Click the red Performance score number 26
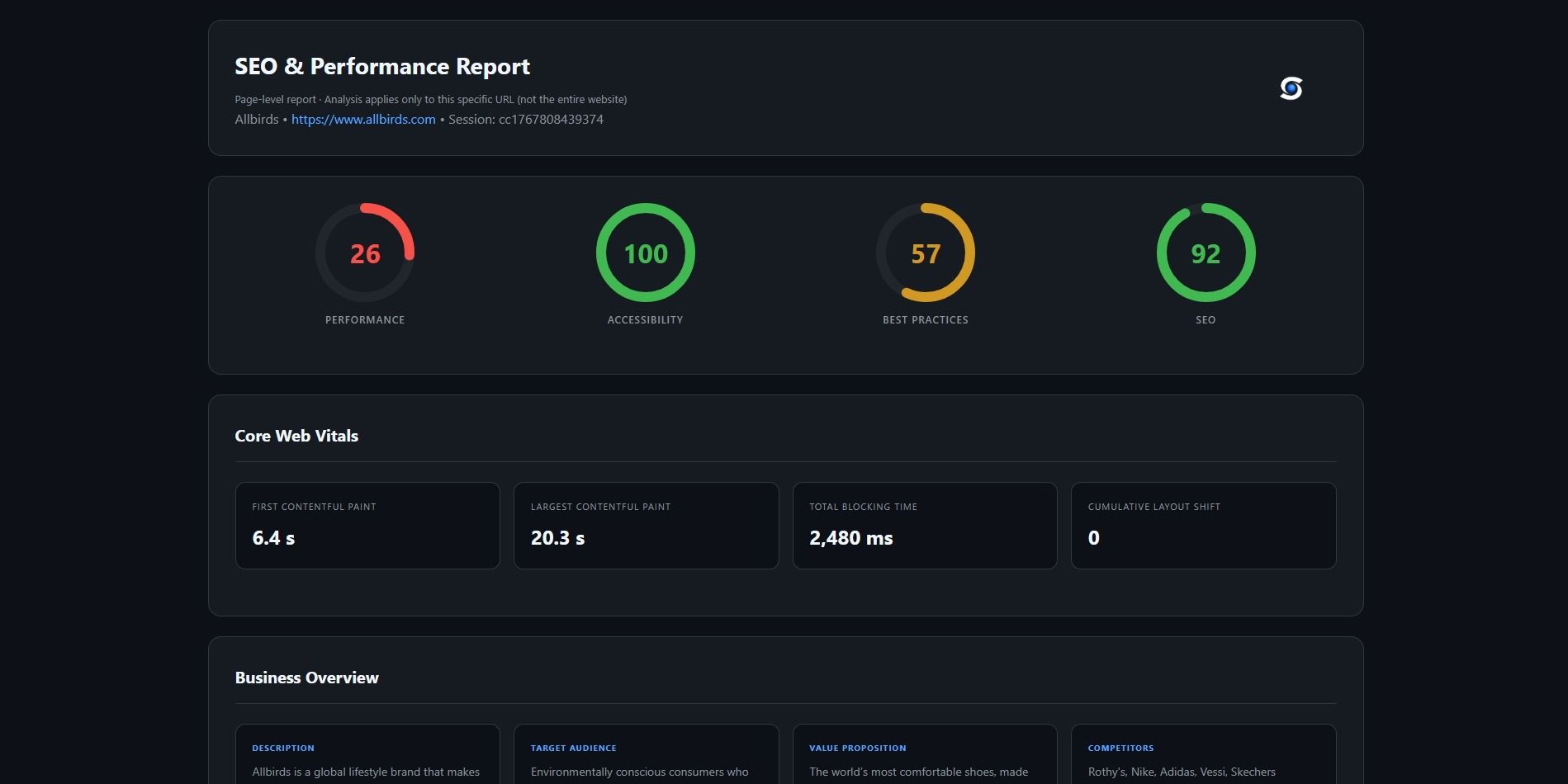1568x784 pixels. click(x=364, y=254)
